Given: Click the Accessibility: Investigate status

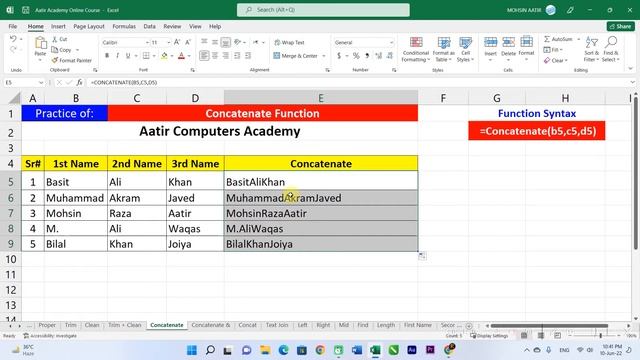Looking at the screenshot, I should (50, 336).
